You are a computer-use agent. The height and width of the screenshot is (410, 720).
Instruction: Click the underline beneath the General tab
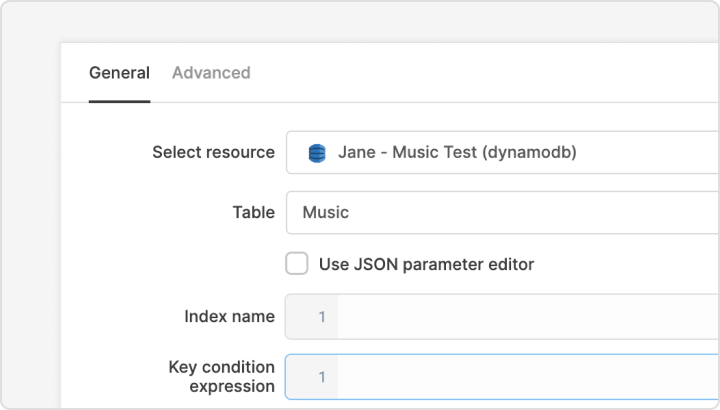(x=119, y=101)
